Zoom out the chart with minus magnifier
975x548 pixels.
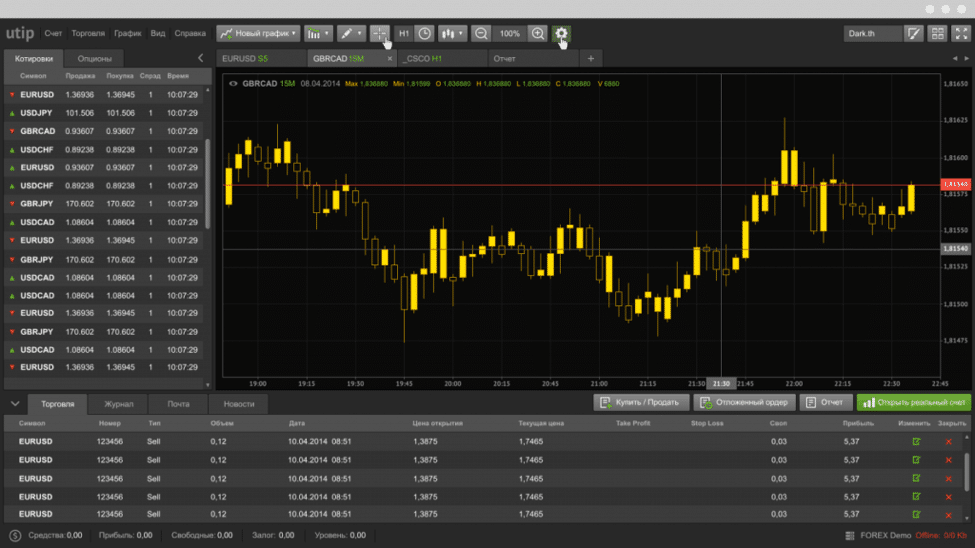tap(481, 34)
